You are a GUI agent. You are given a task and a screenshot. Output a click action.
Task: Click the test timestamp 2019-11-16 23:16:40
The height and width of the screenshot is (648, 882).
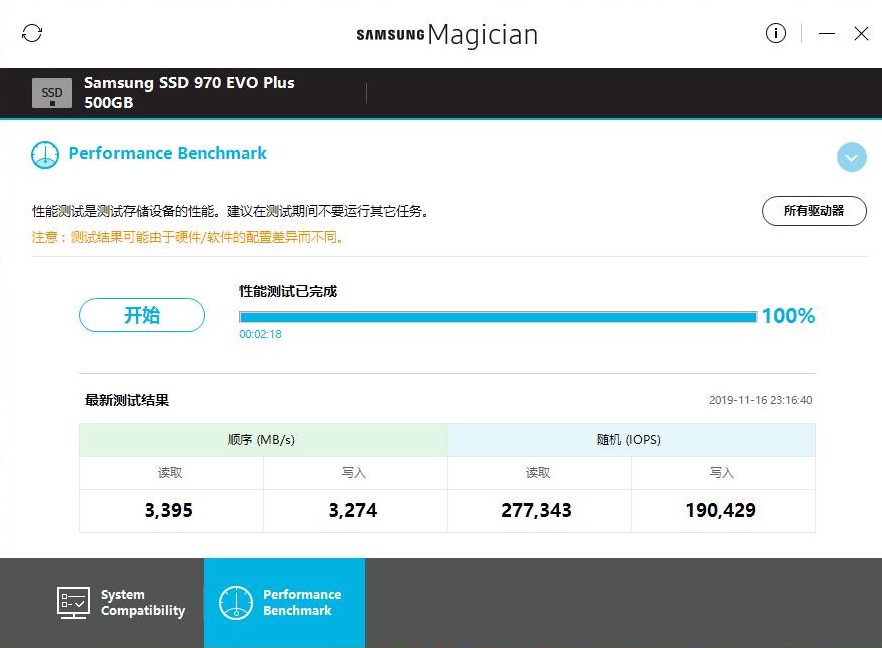tap(762, 398)
